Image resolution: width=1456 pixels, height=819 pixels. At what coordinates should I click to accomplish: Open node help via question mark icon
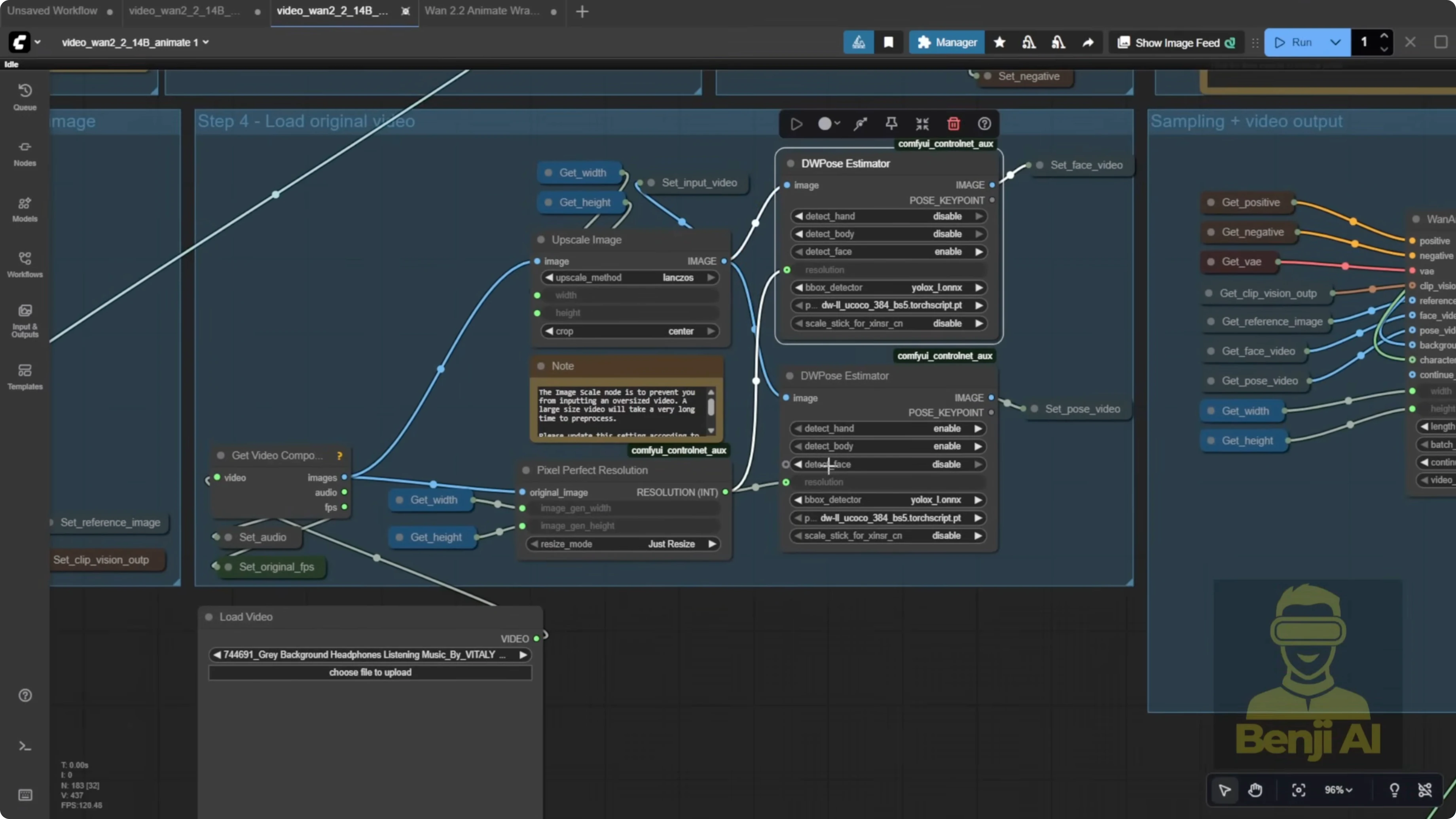[x=984, y=123]
